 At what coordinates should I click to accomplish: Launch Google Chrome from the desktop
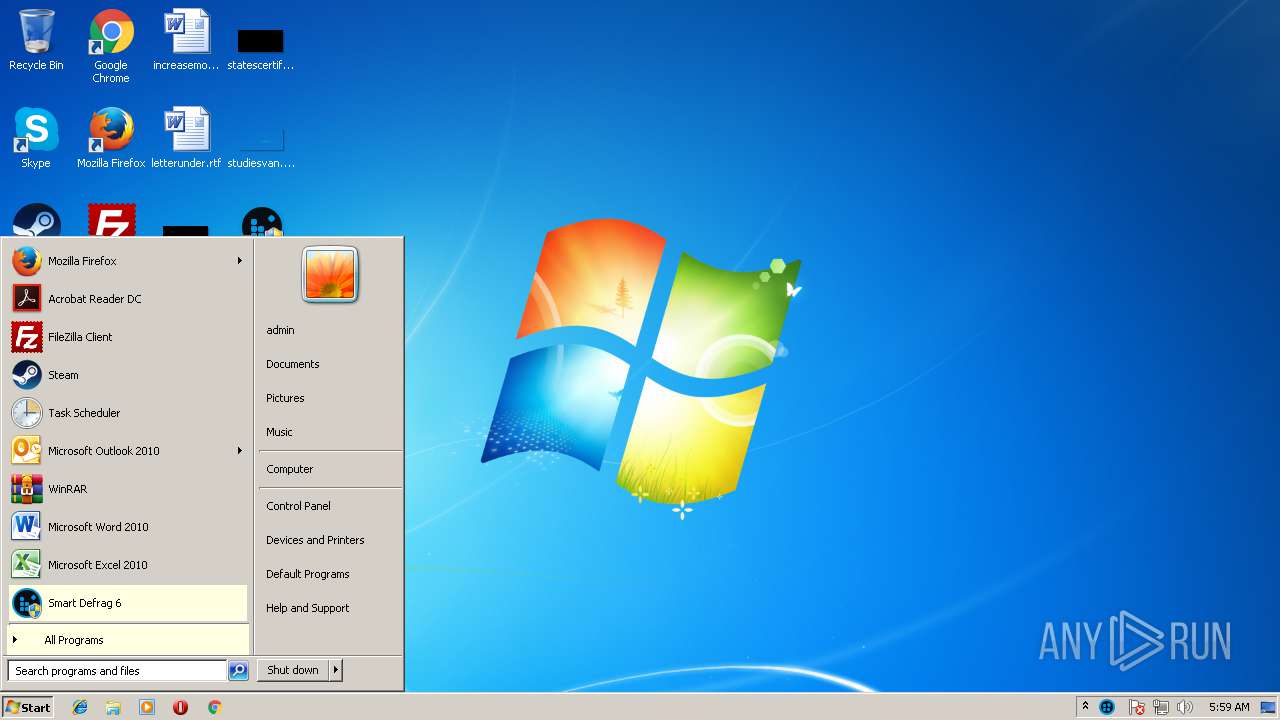[x=111, y=46]
